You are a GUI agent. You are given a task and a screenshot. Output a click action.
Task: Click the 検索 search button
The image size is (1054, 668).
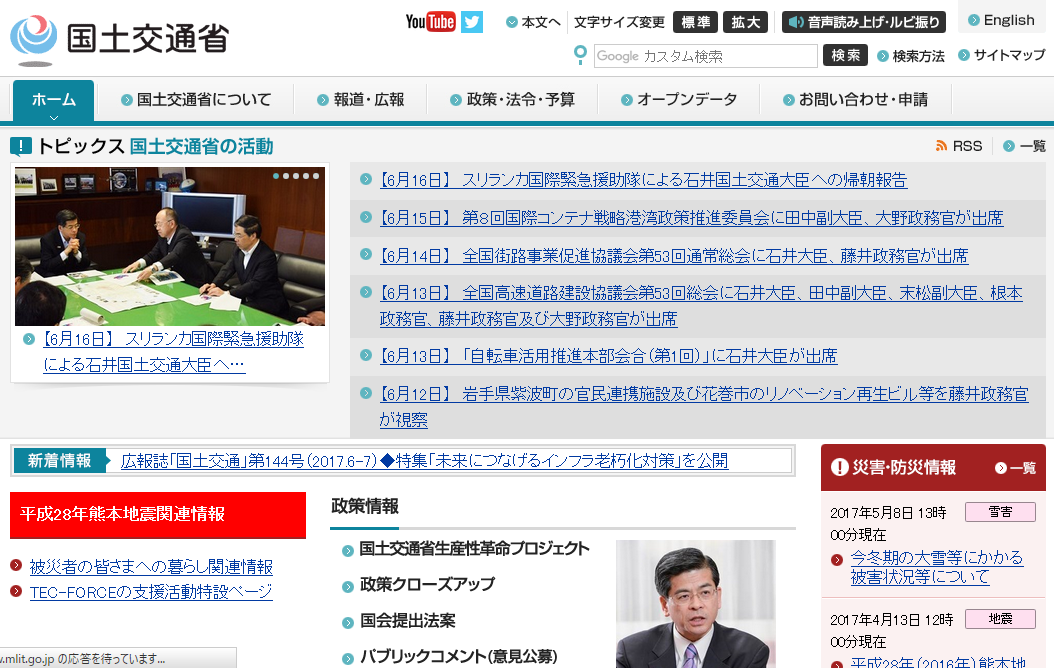pos(845,56)
